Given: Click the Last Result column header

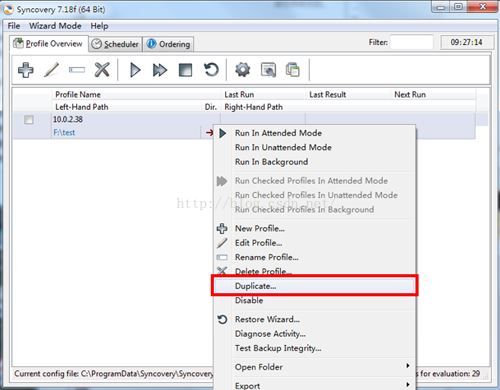Looking at the screenshot, I should click(x=327, y=95).
